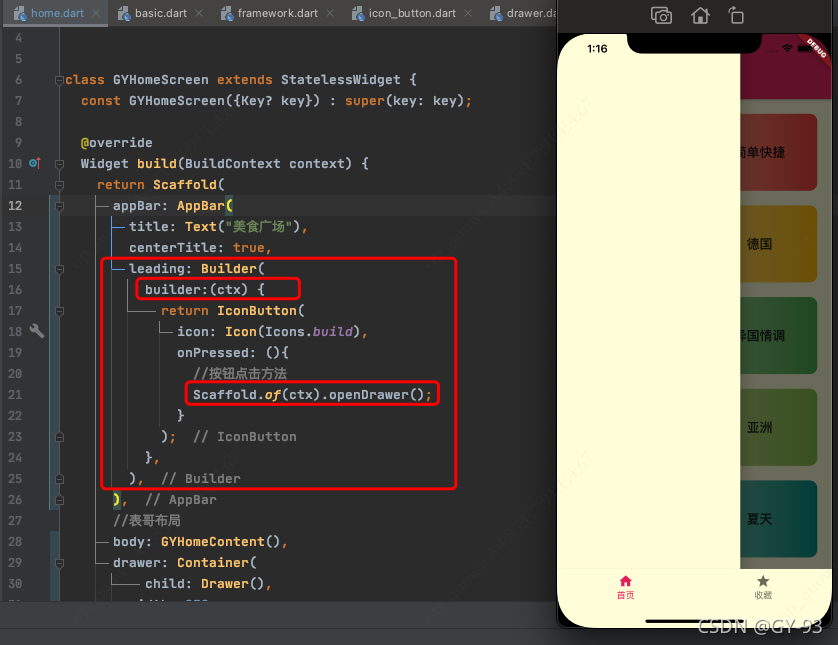Viewport: 838px width, 645px height.
Task: Click the 'StatelessWidget' class name in code
Action: click(340, 80)
